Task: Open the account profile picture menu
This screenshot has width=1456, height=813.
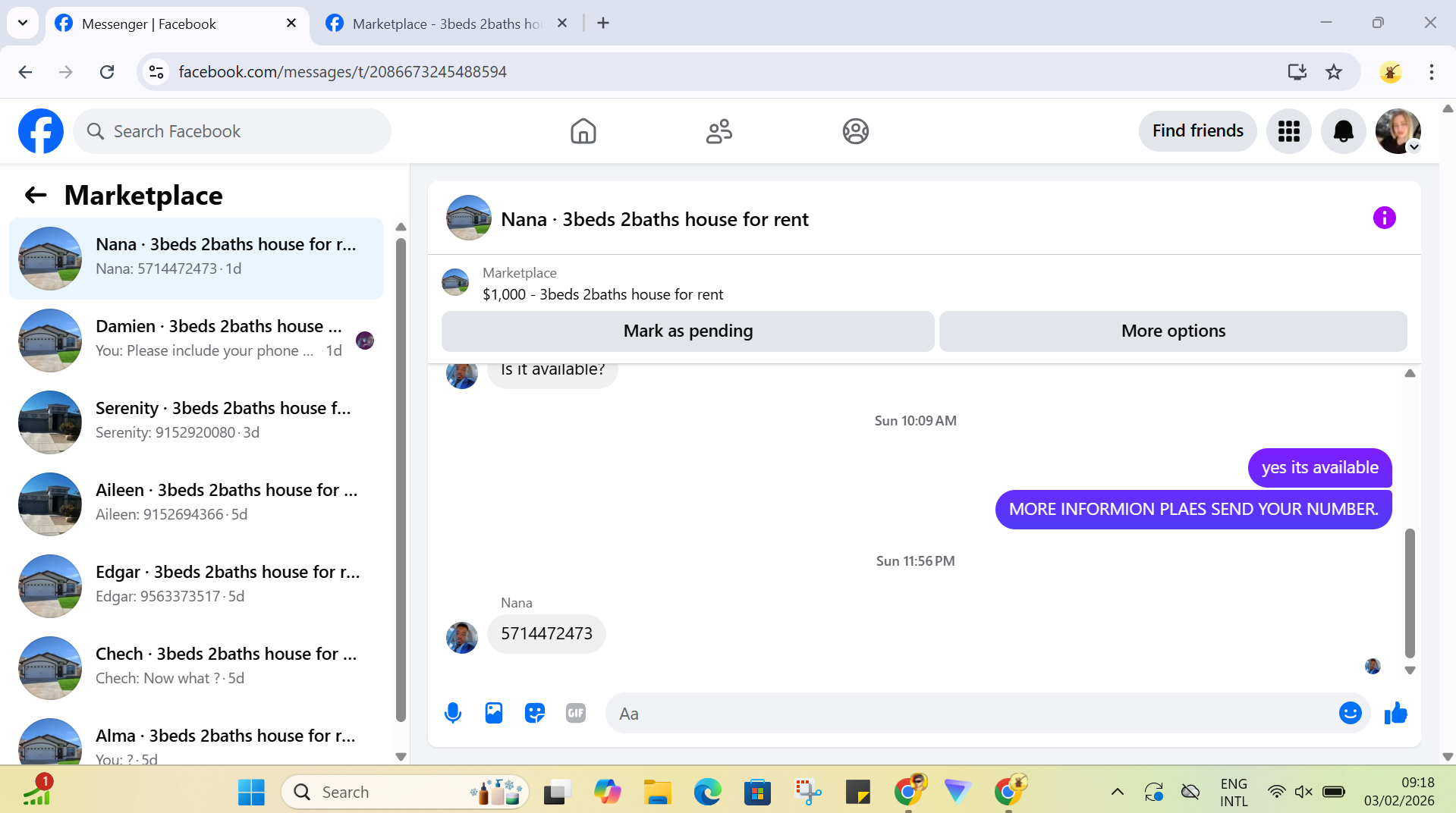Action: (1398, 131)
